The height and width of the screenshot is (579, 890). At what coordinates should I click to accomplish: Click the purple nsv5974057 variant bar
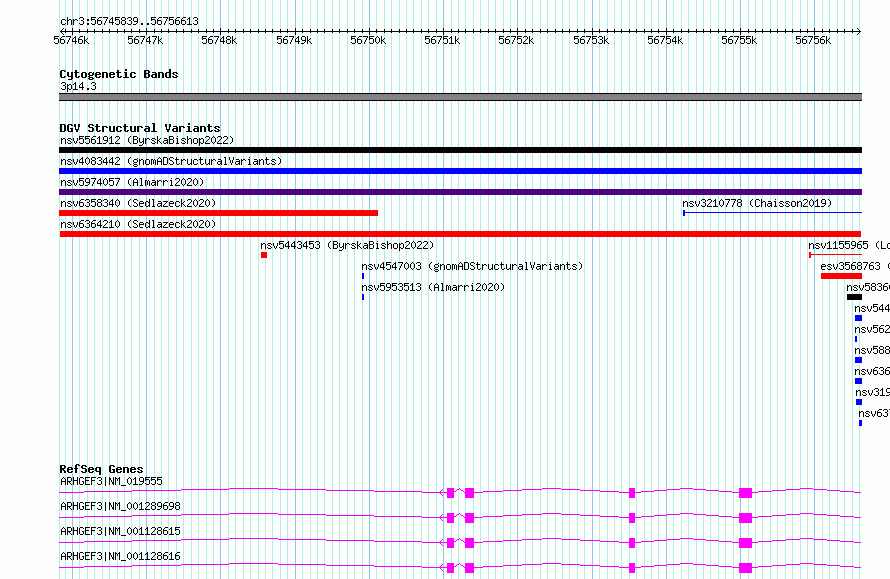(460, 192)
